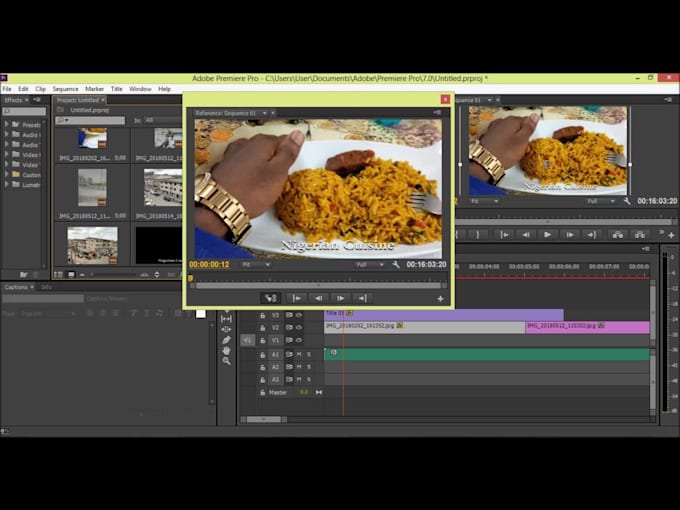Toggle gang to Program monitor button
Viewport: 680px width, 510px height.
point(271,298)
